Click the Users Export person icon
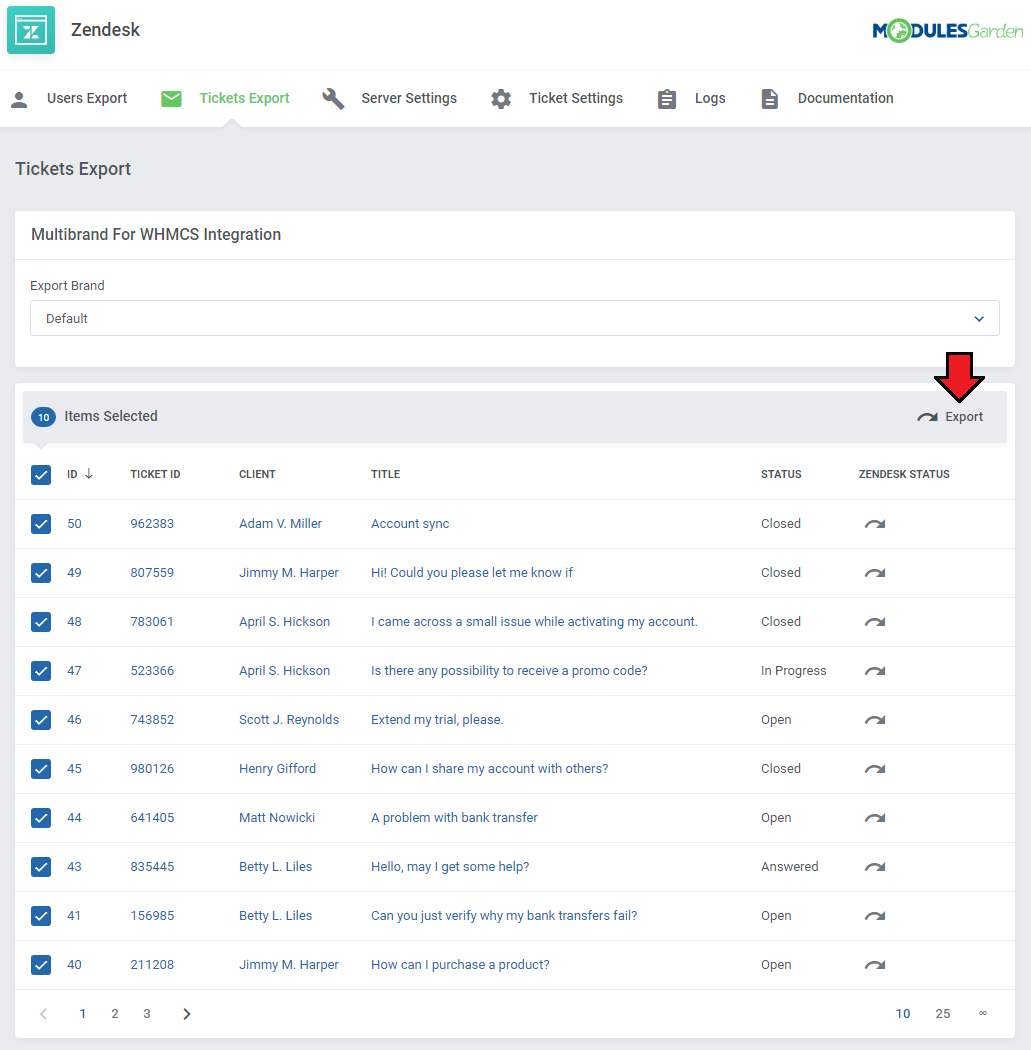 point(19,99)
